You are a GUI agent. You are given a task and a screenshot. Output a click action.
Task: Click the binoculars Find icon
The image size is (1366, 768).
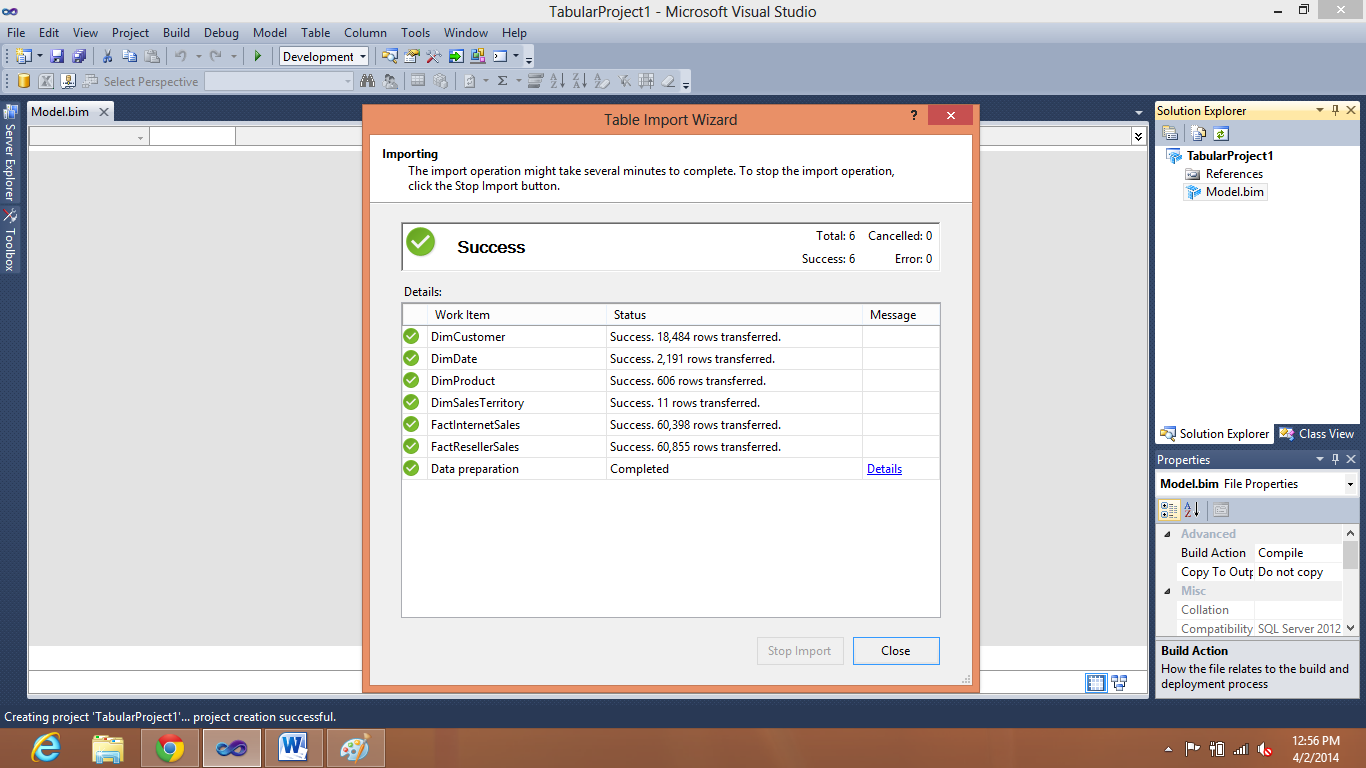367,81
